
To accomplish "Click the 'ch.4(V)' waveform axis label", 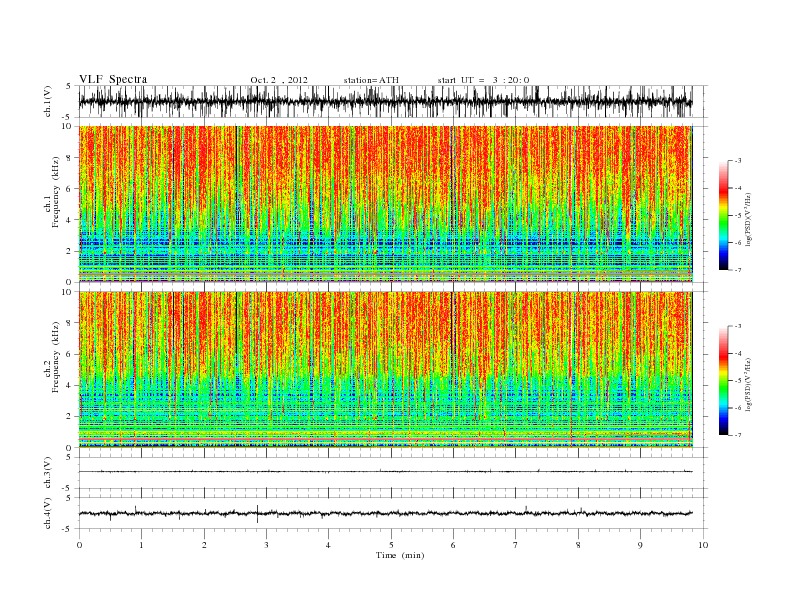I will click(48, 513).
